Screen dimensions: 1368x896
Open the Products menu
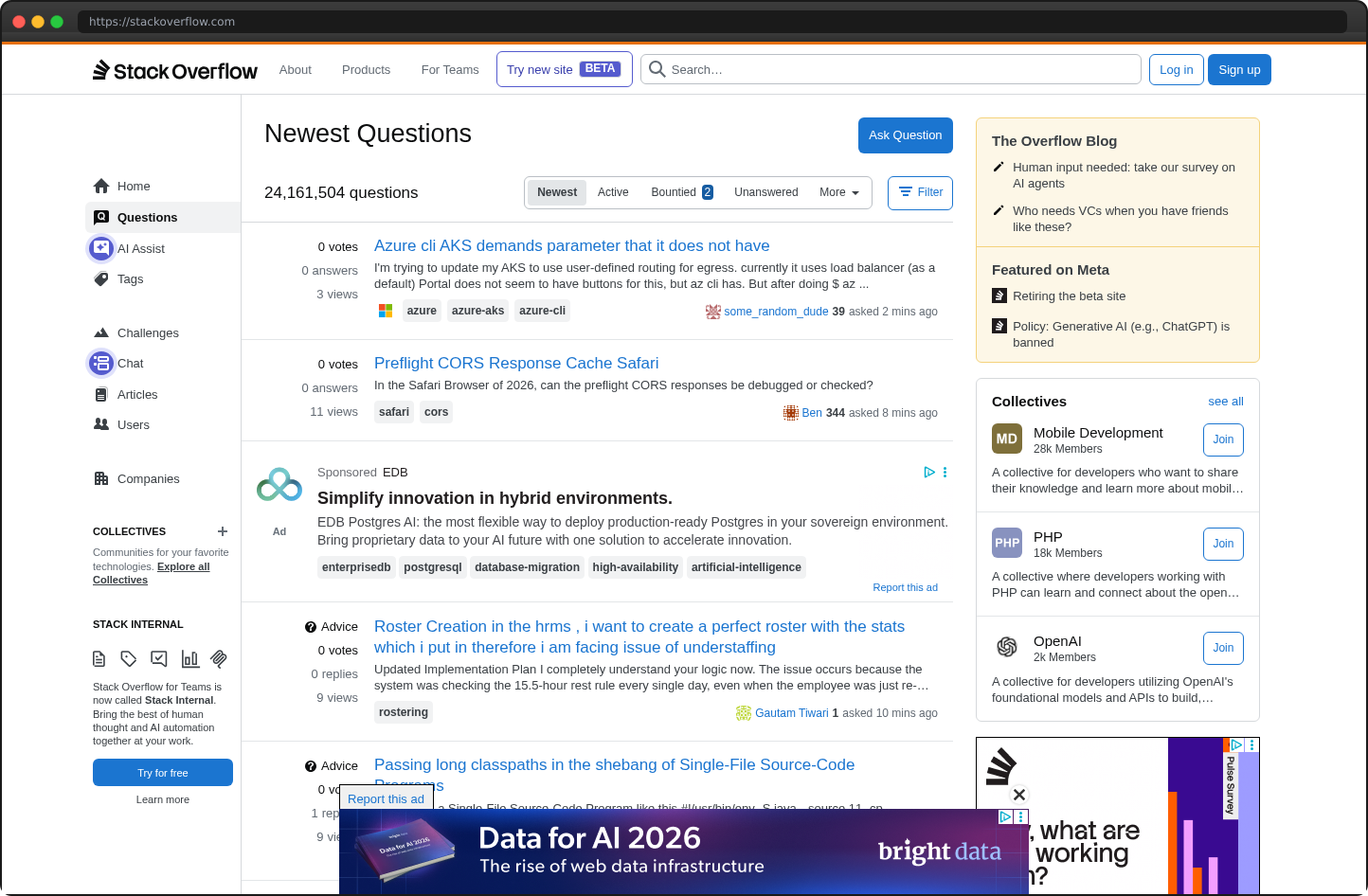point(366,69)
